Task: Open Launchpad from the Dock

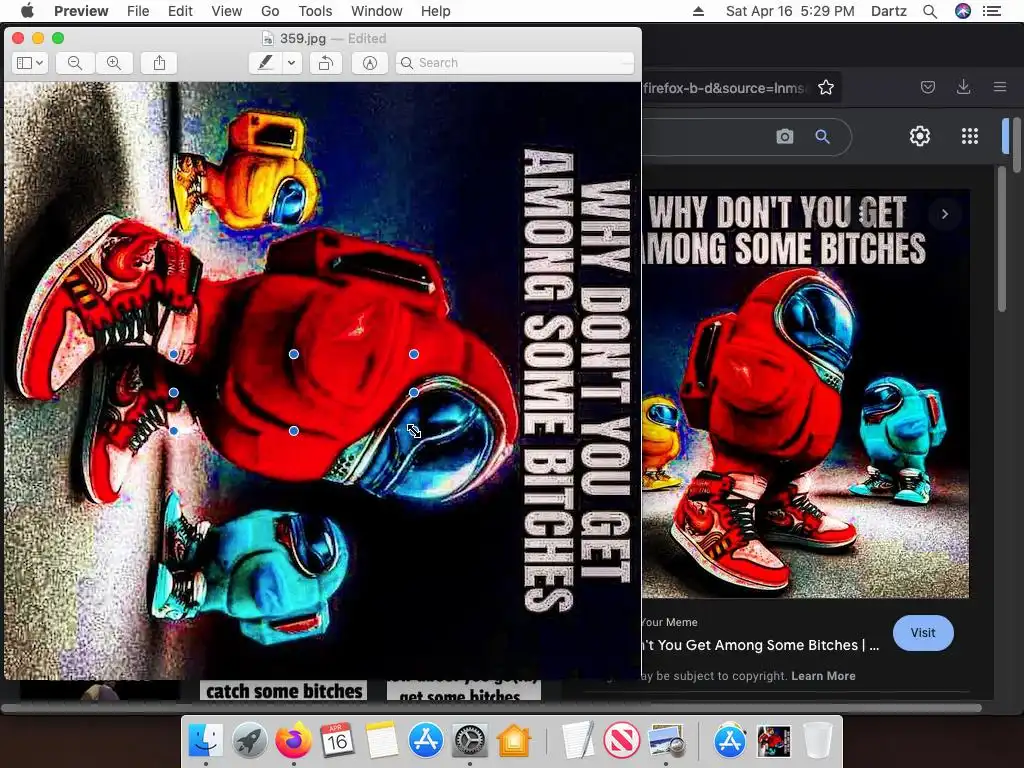Action: [x=249, y=741]
